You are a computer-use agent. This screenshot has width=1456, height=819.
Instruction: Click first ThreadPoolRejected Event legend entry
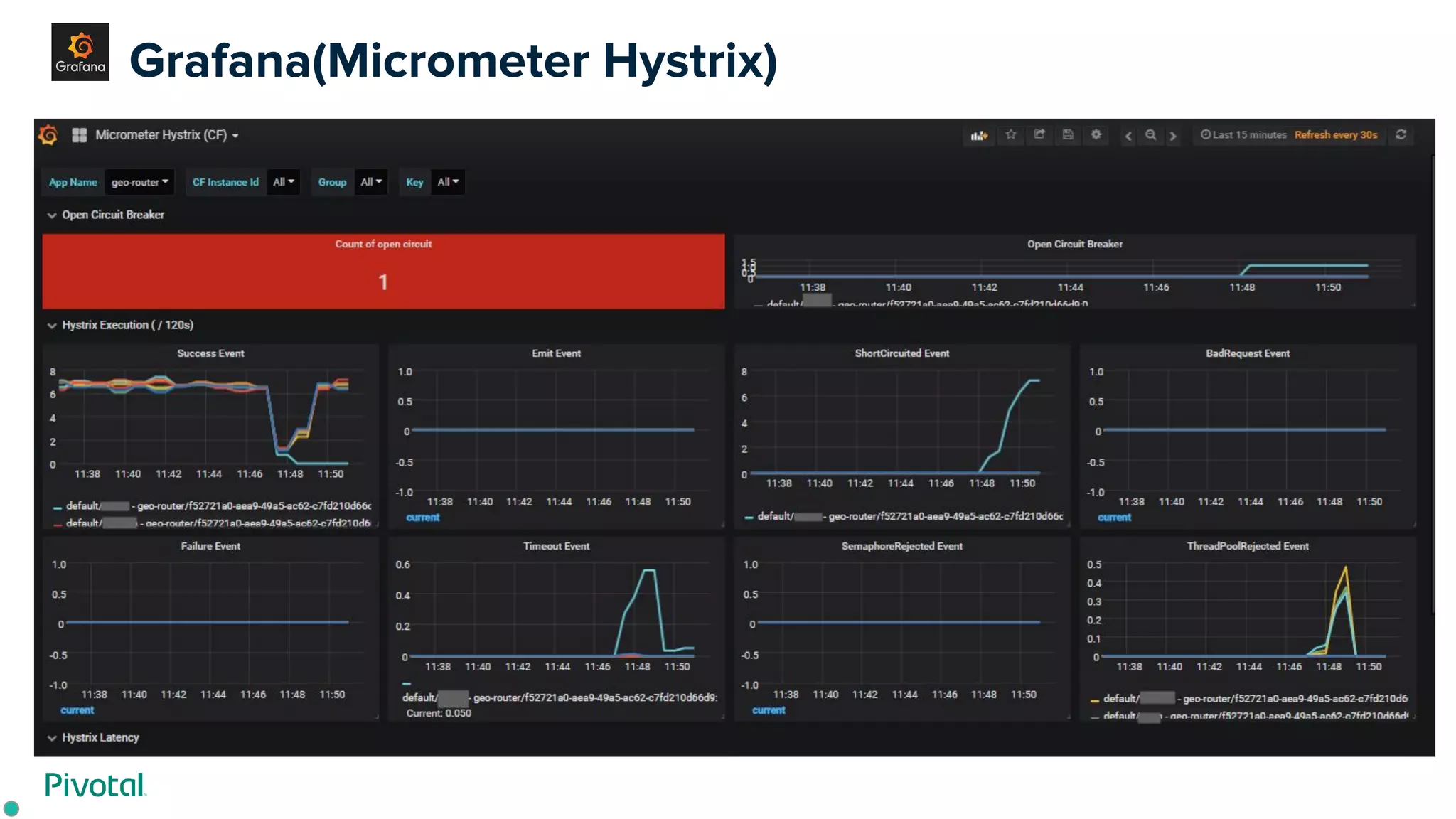point(1249,698)
